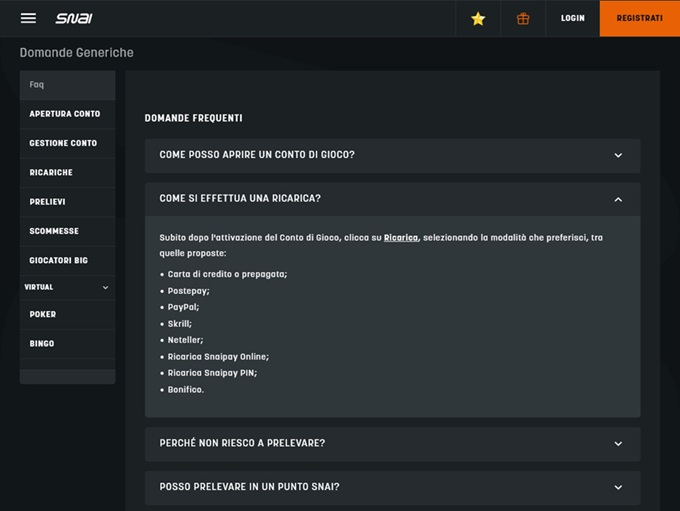
Task: Click the REGISTRATI button
Action: pos(639,18)
